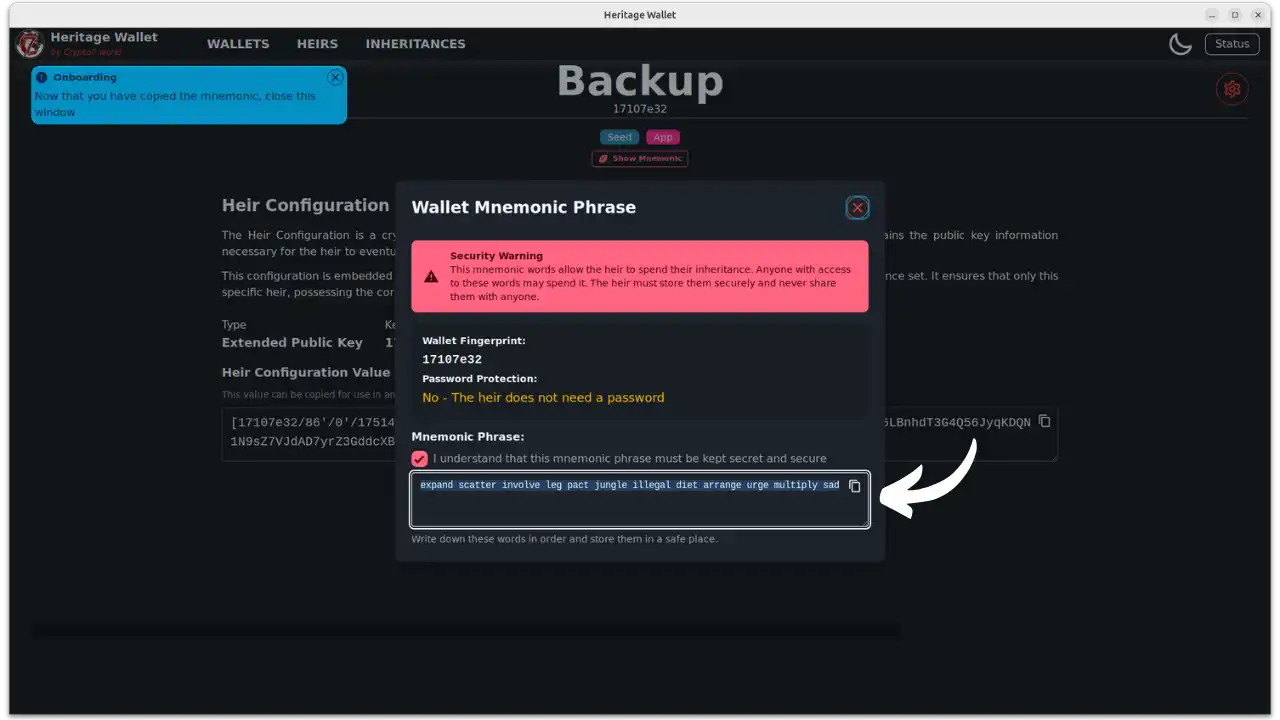The image size is (1280, 720).
Task: Click the Security Warning triangle icon
Action: point(431,277)
